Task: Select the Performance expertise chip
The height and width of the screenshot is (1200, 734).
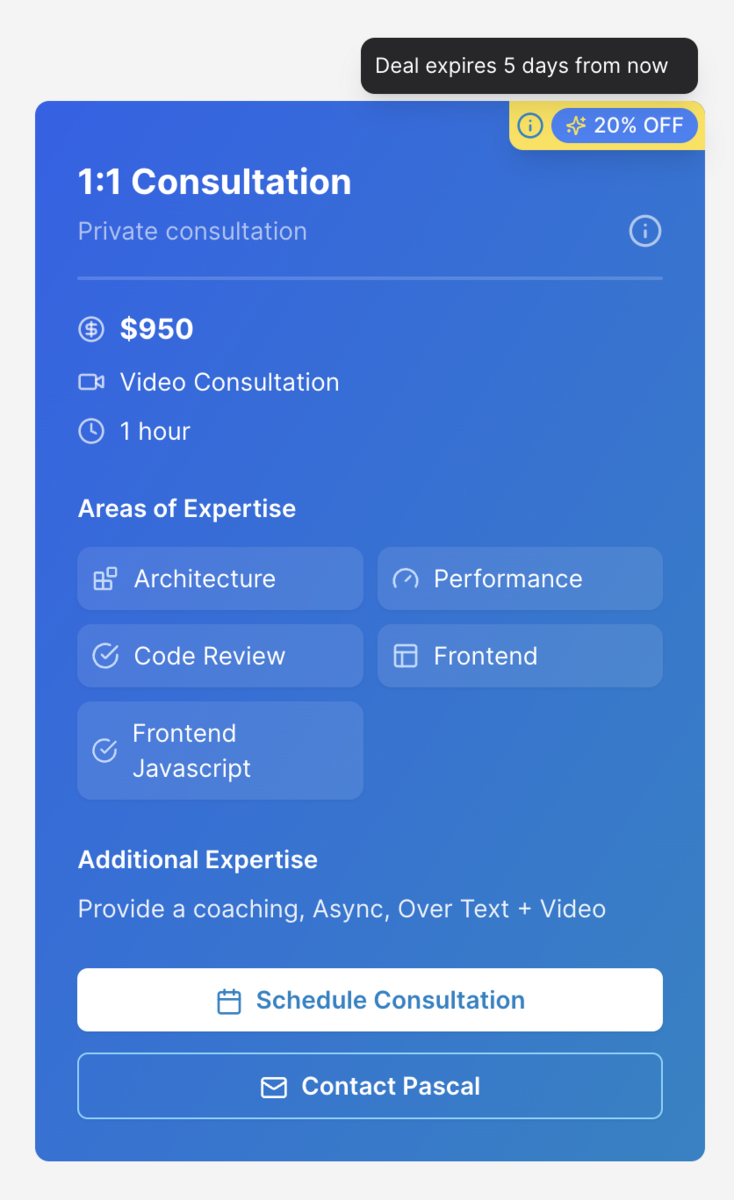Action: pos(520,579)
